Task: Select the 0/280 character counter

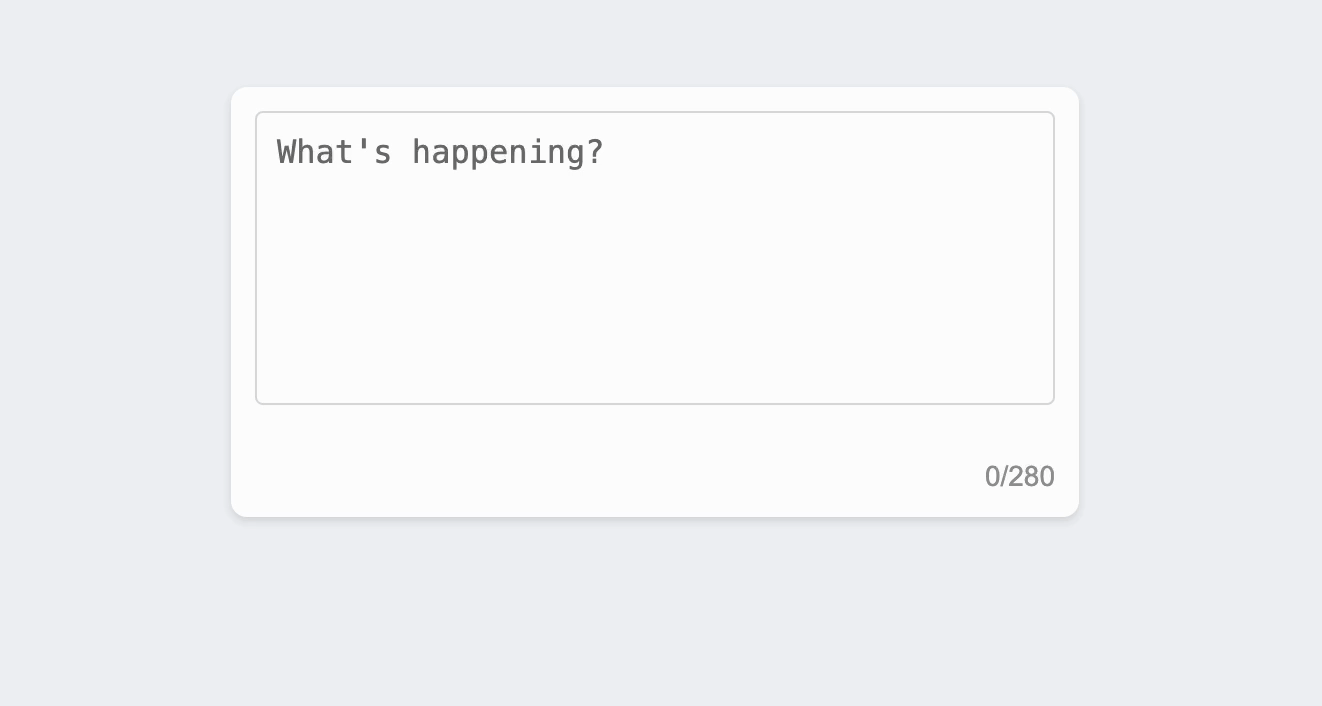Action: tap(1019, 477)
